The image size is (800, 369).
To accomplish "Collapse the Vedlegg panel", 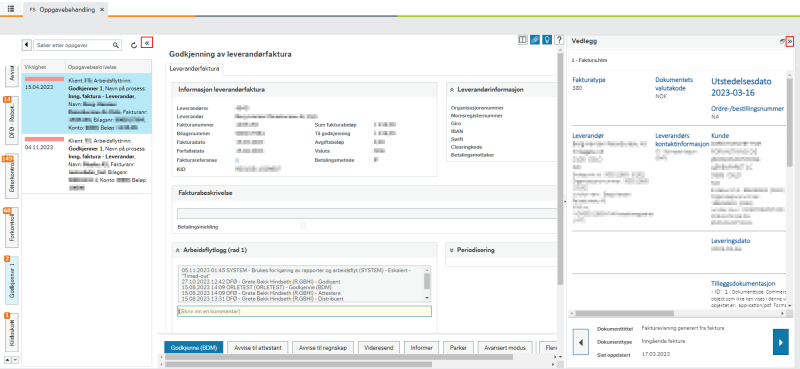I will click(791, 42).
